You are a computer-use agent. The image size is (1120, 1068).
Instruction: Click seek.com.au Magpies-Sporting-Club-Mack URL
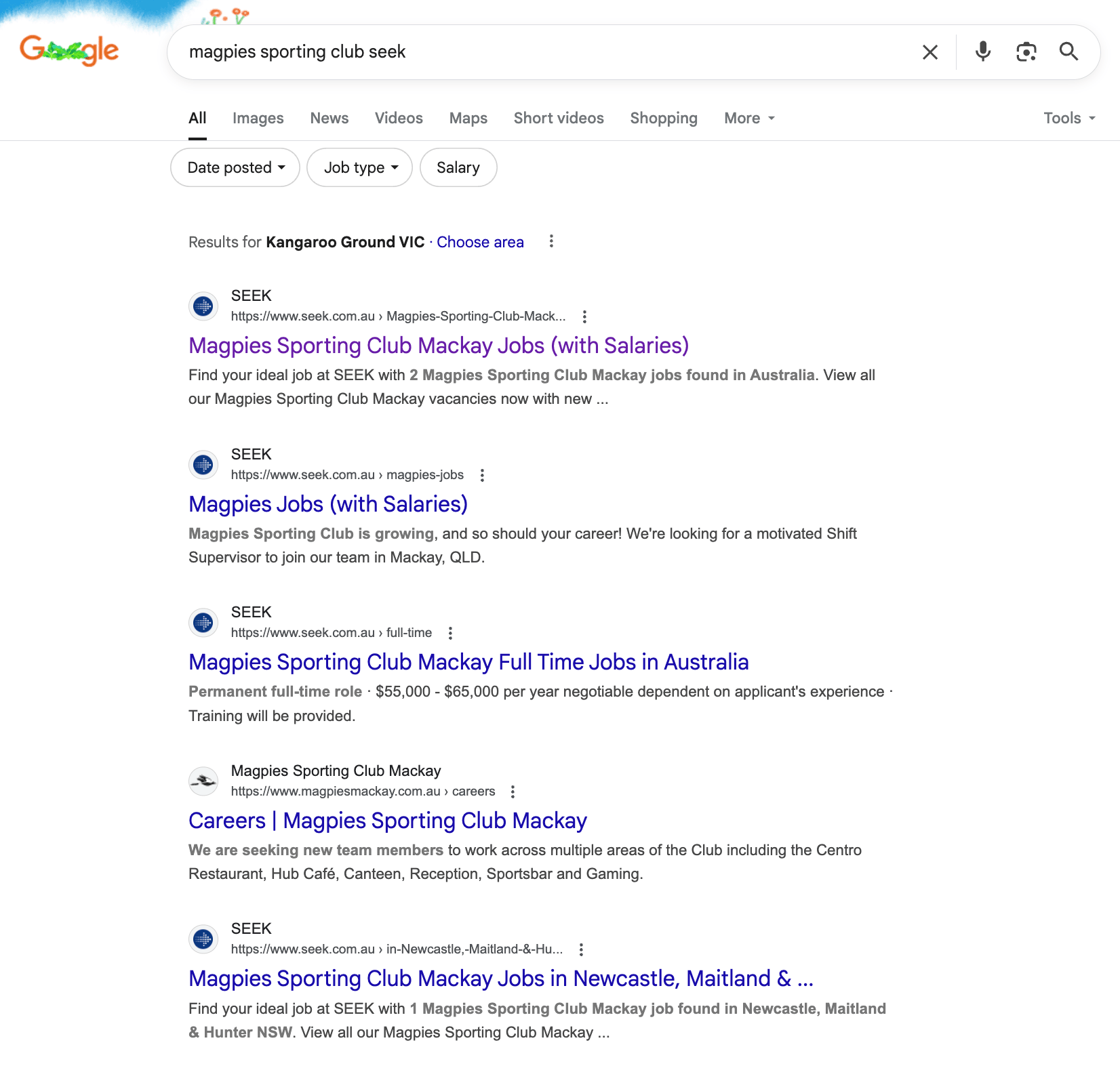click(398, 316)
